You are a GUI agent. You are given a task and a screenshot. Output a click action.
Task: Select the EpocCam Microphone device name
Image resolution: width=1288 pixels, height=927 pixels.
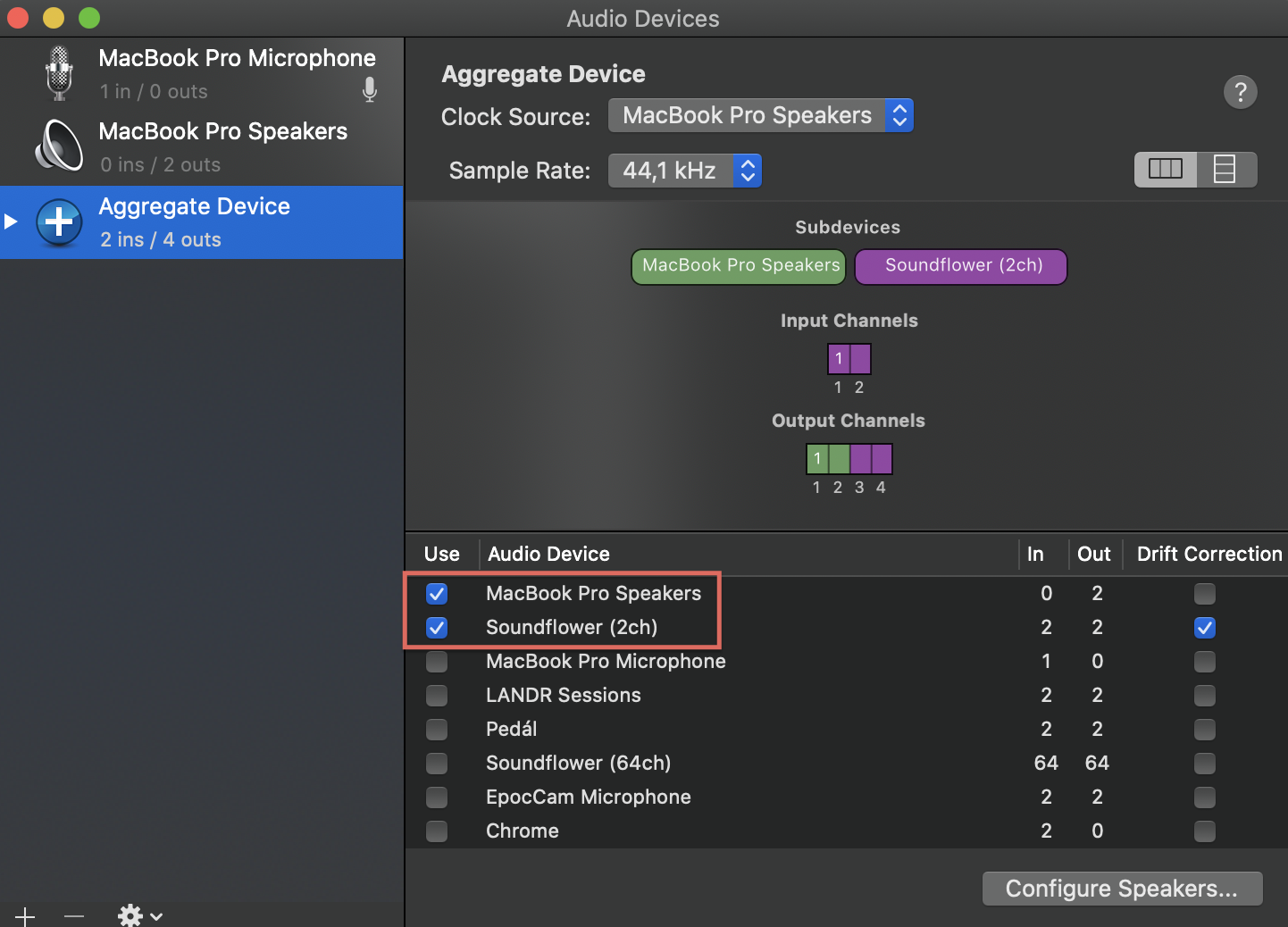click(589, 798)
